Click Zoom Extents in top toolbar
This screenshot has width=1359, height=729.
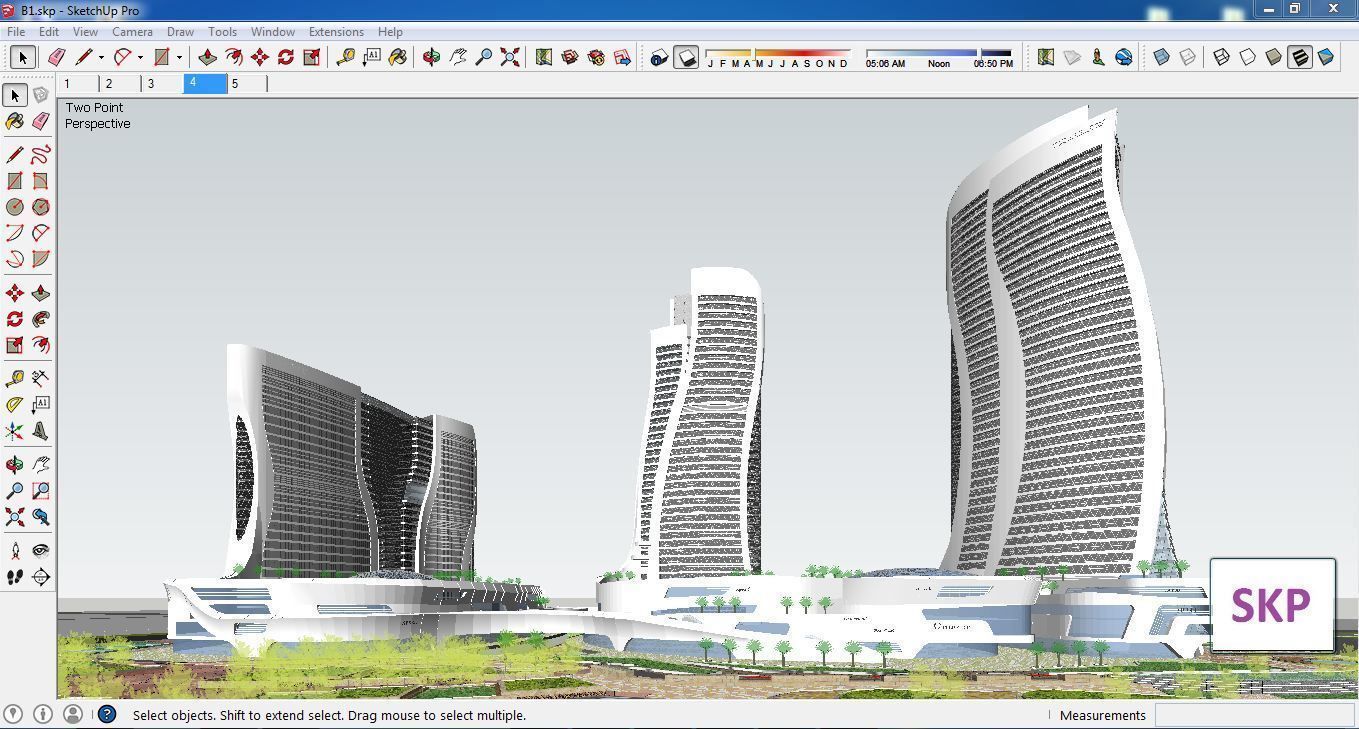point(510,58)
